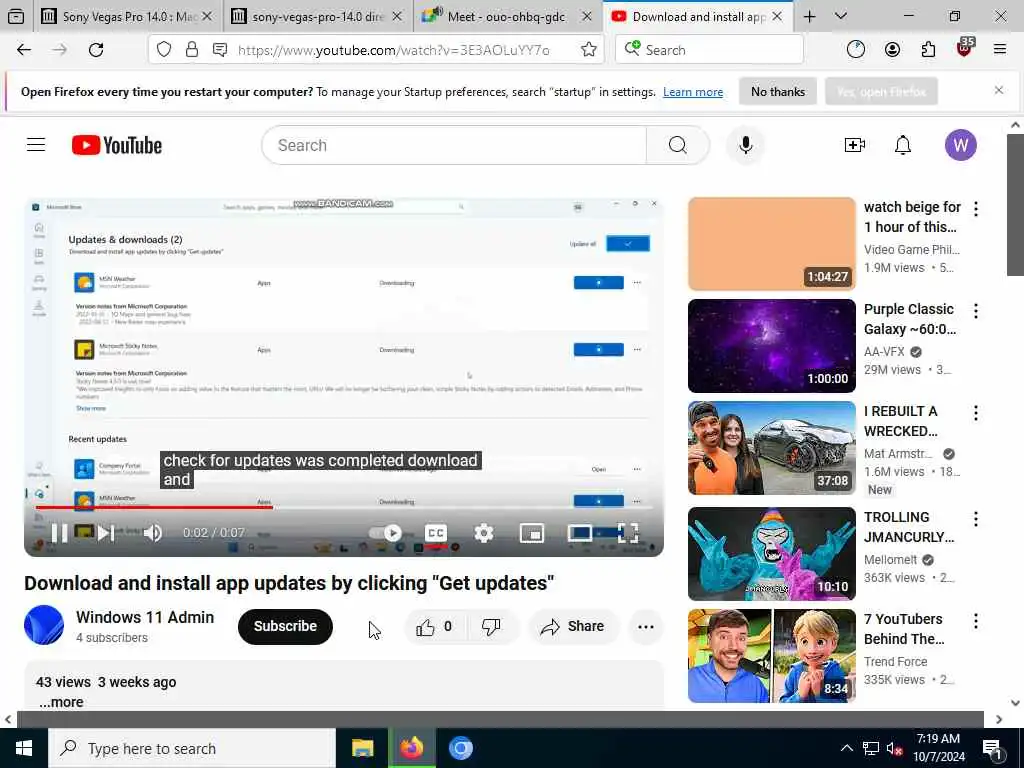Expand description with ...more
Image resolution: width=1024 pixels, height=768 pixels.
[x=61, y=702]
